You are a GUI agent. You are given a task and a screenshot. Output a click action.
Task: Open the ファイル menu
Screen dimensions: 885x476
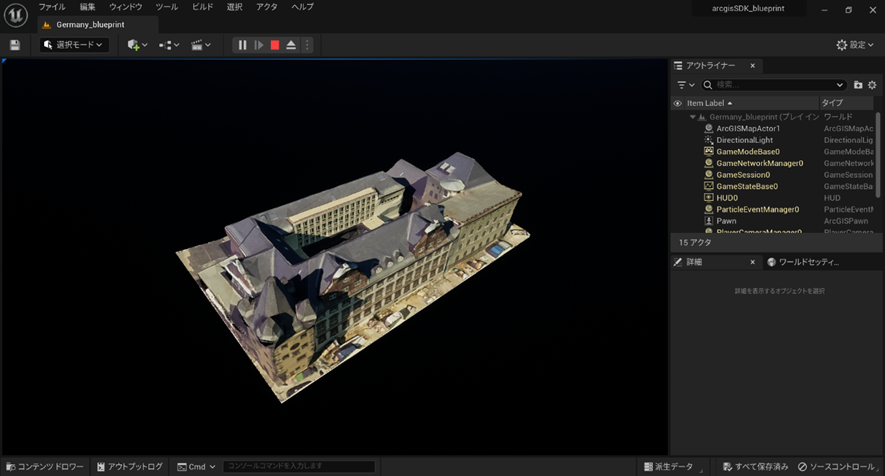click(x=52, y=7)
